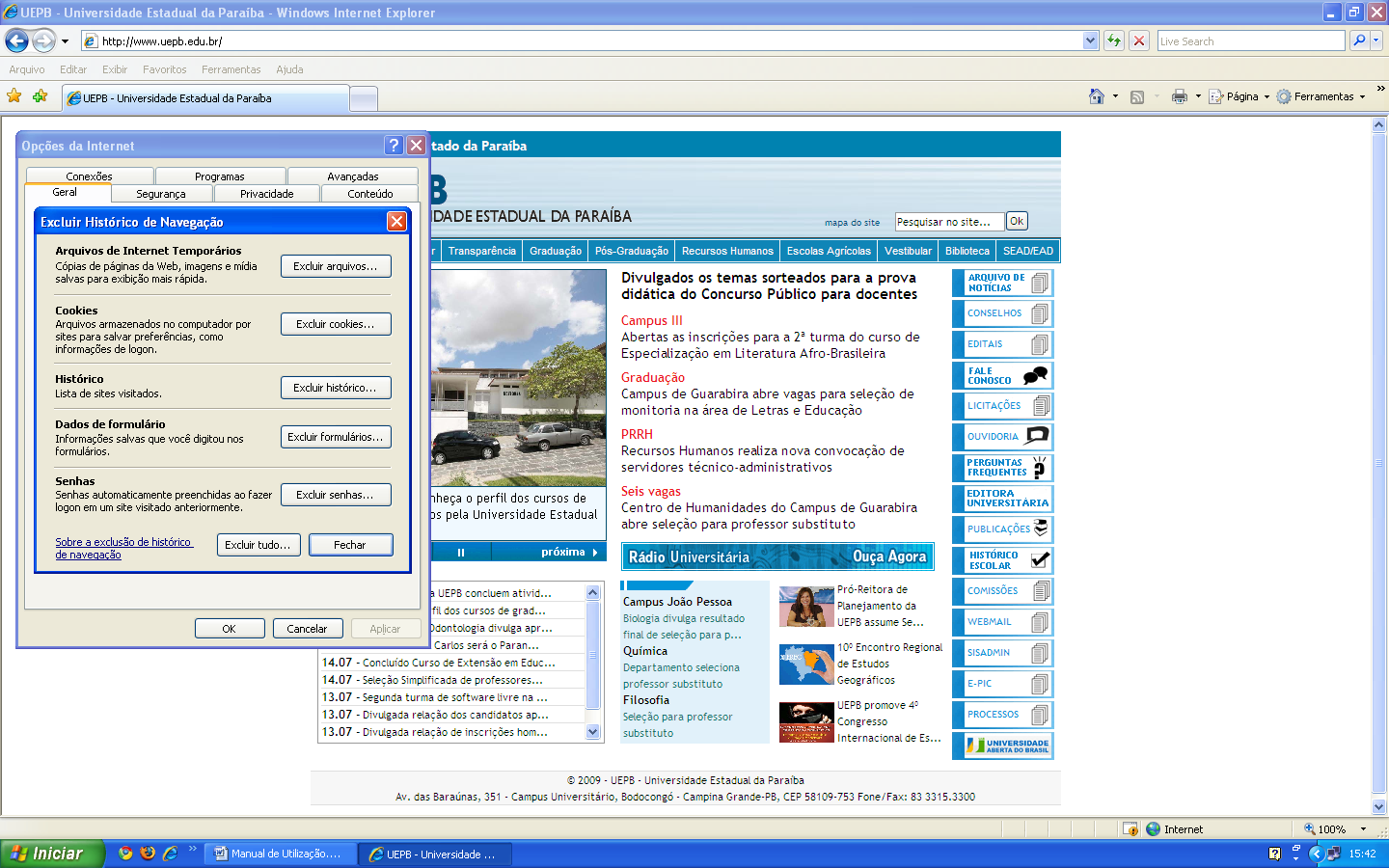This screenshot has height=868, width=1389.
Task: Click the Stop loading red X icon
Action: click(1139, 41)
